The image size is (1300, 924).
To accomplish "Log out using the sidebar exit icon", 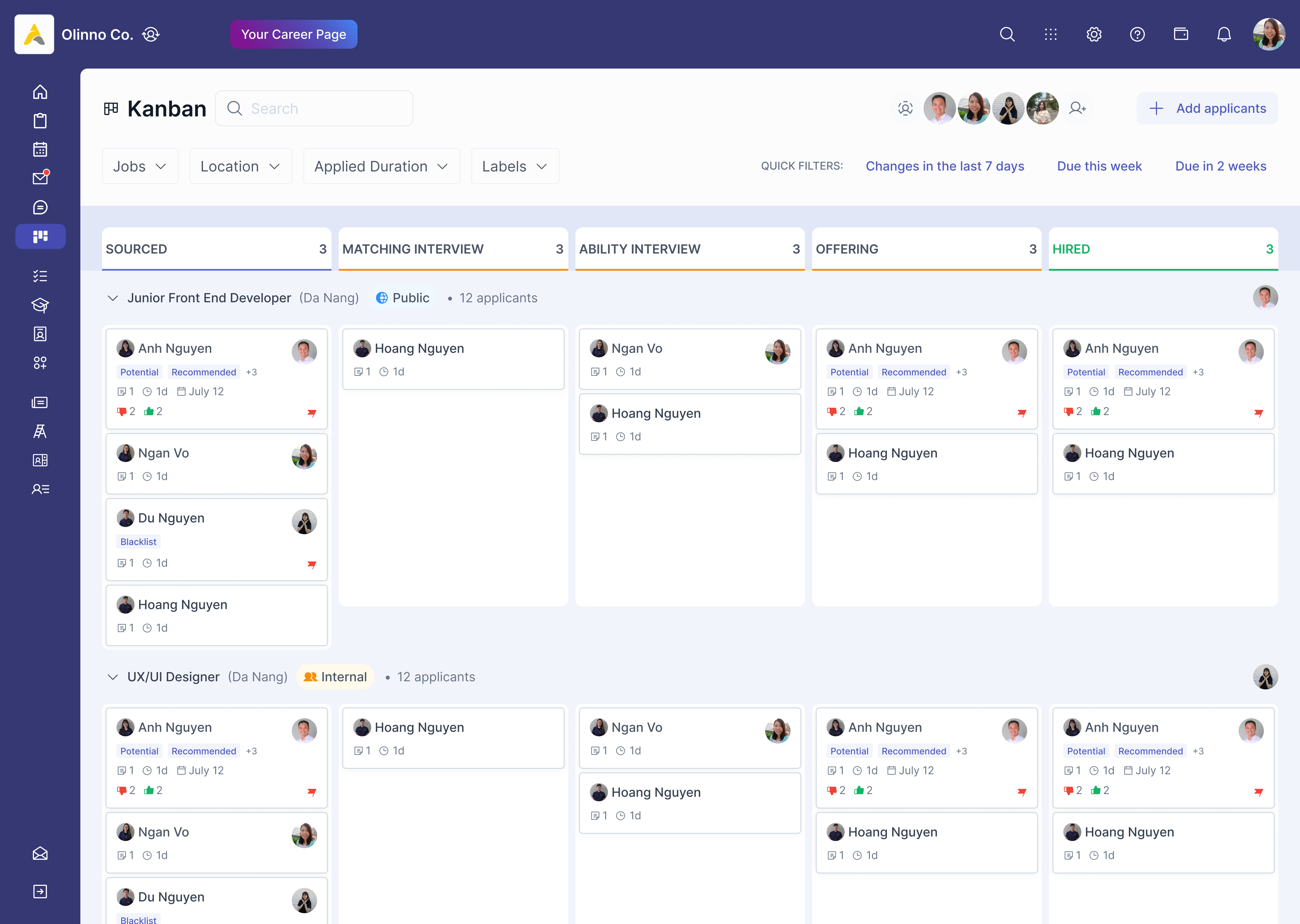I will 40,891.
